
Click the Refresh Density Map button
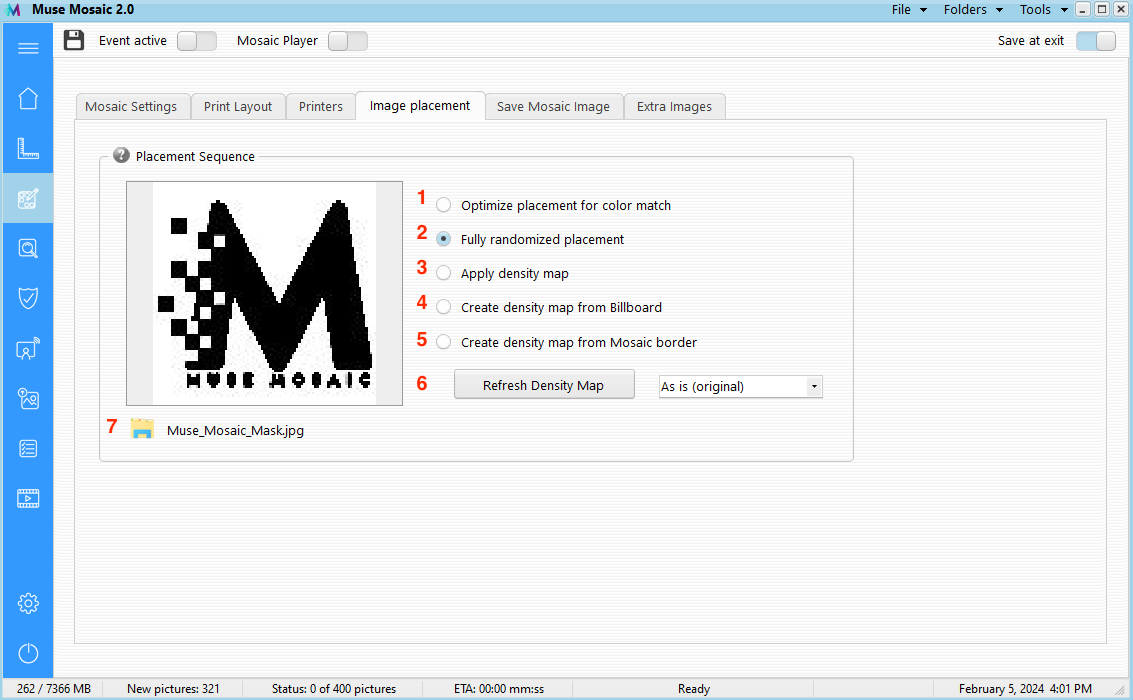(x=544, y=385)
